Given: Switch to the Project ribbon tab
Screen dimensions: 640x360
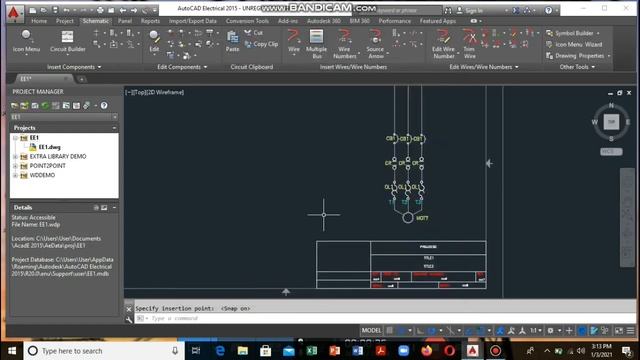Looking at the screenshot, I should pyautogui.click(x=64, y=21).
